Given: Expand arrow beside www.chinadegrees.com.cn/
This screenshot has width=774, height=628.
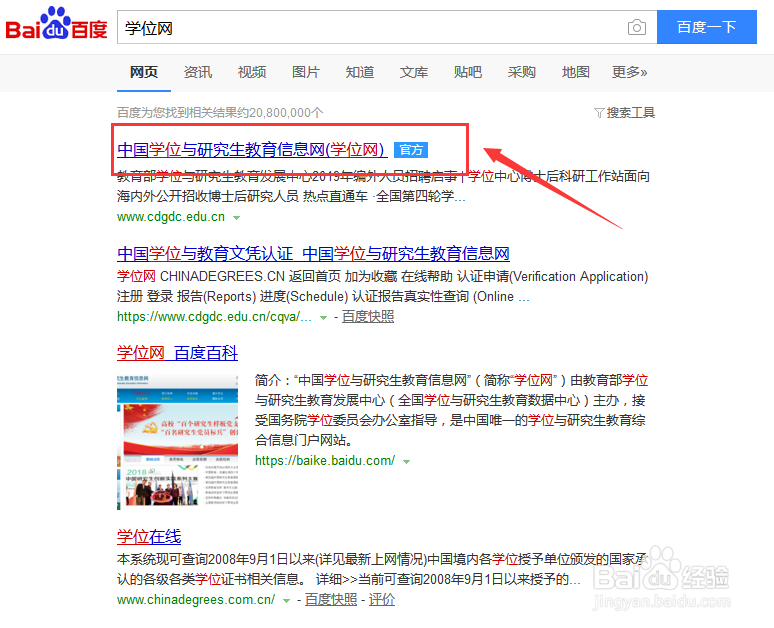Looking at the screenshot, I should 286,601.
